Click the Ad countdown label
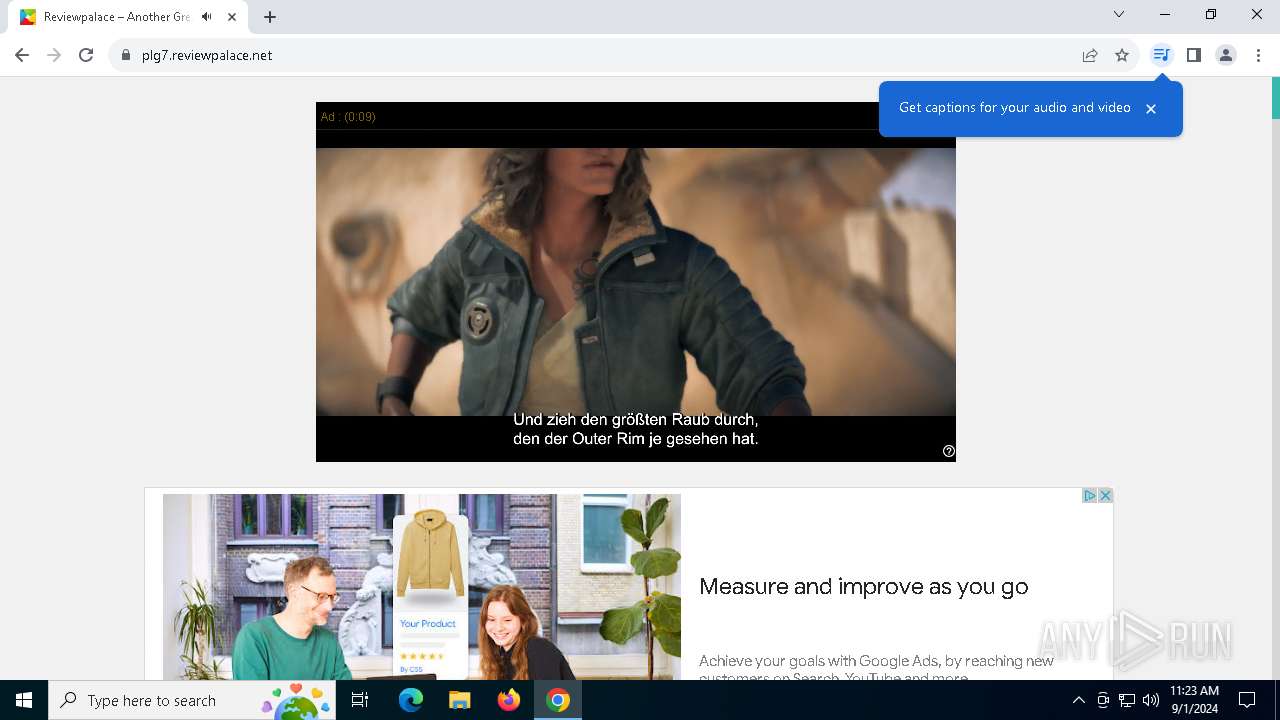Viewport: 1280px width, 720px height. coord(348,117)
